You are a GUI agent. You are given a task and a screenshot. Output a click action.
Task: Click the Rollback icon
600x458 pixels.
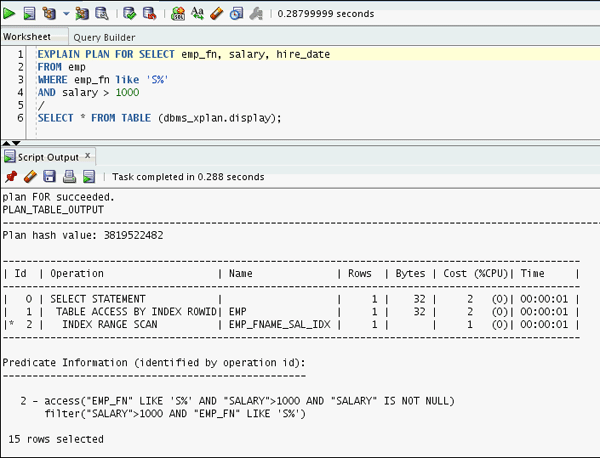tap(148, 14)
